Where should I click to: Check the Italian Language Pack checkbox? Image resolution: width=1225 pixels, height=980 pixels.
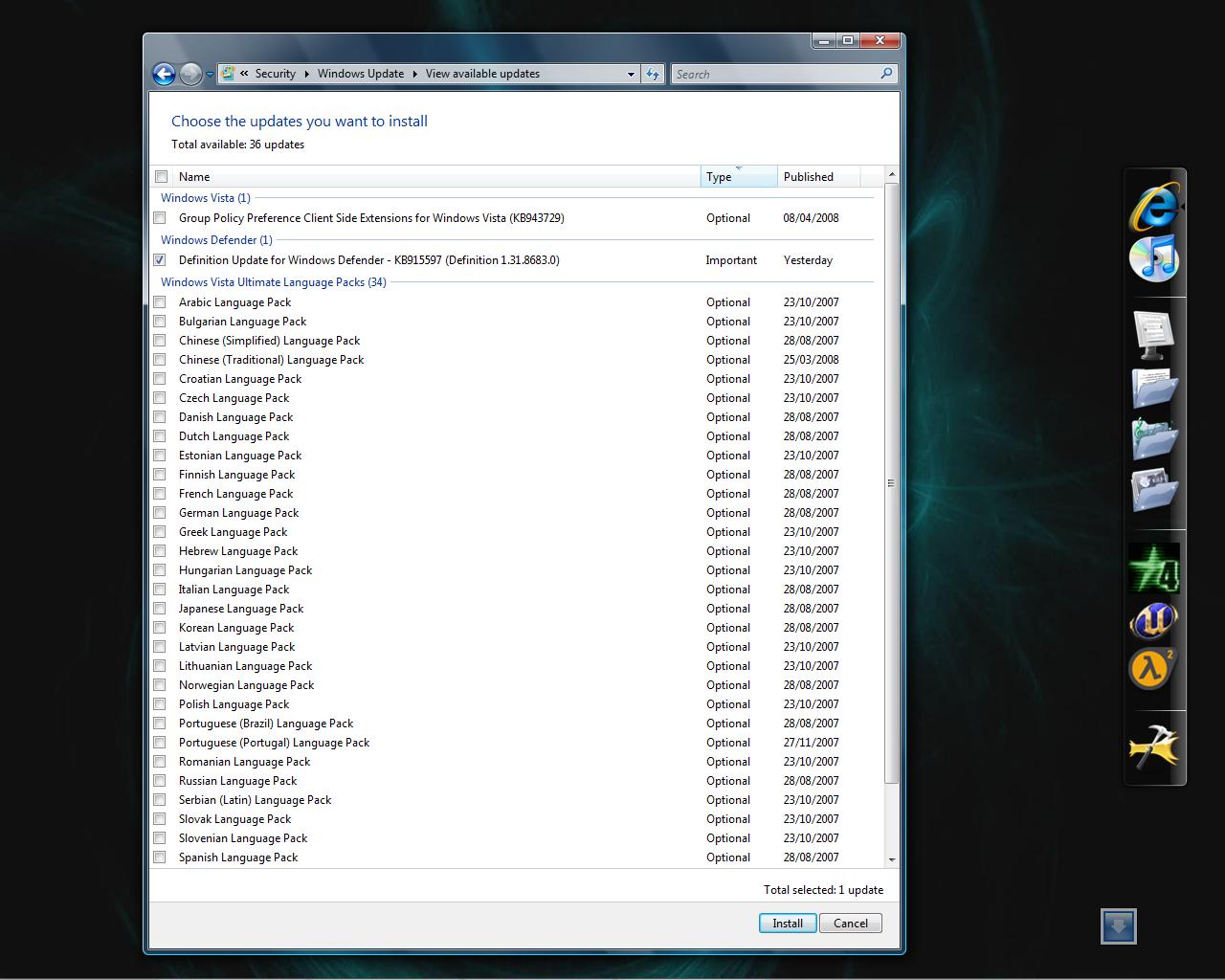tap(160, 590)
